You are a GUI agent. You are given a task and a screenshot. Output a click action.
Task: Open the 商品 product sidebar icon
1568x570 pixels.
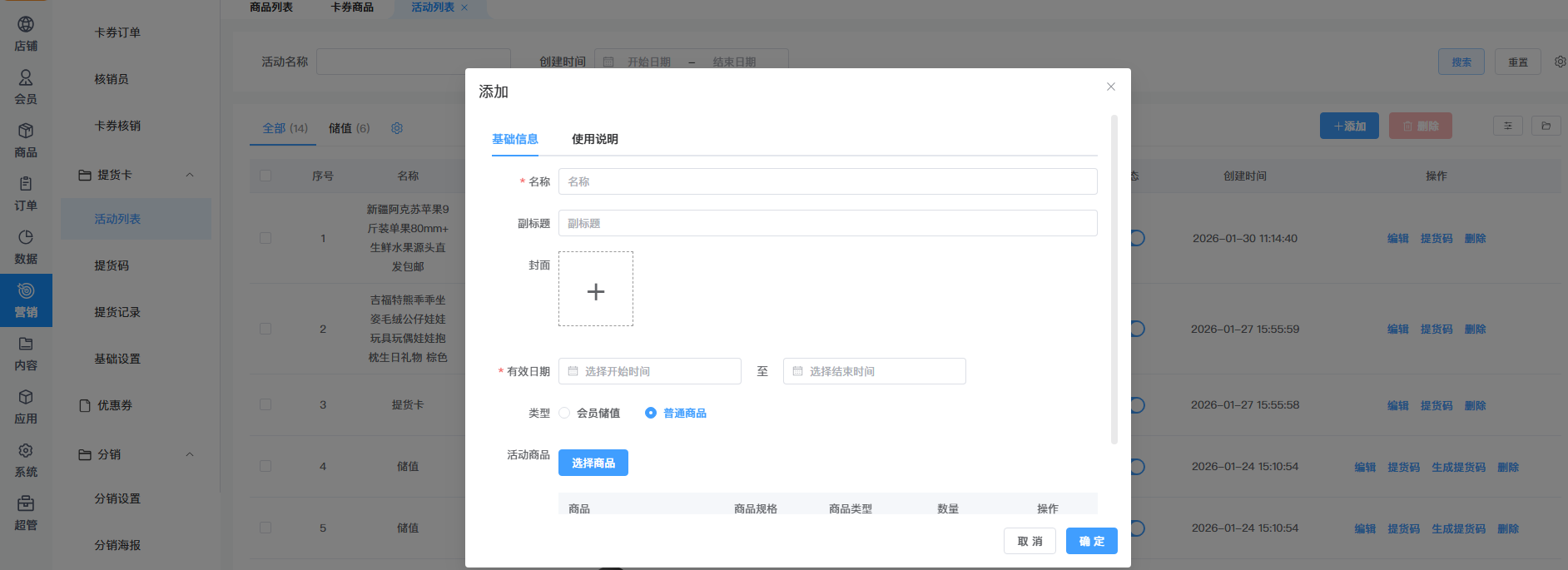point(26,140)
